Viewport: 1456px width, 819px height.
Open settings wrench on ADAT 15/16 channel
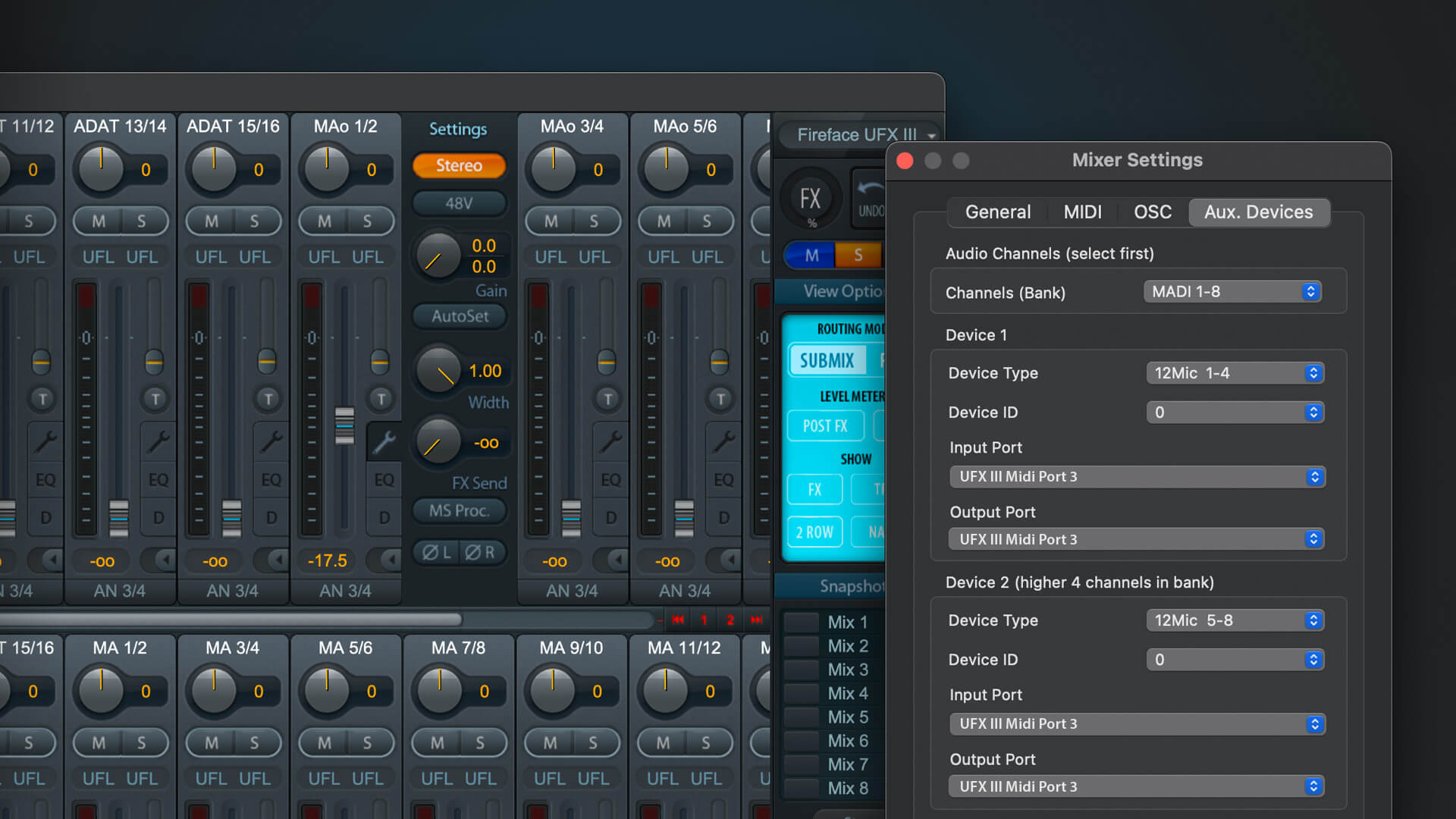pos(271,441)
